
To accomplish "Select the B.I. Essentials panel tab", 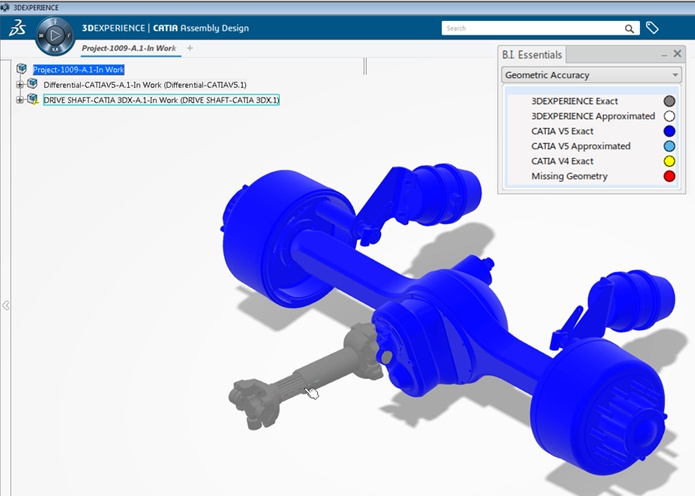I will pos(532,55).
